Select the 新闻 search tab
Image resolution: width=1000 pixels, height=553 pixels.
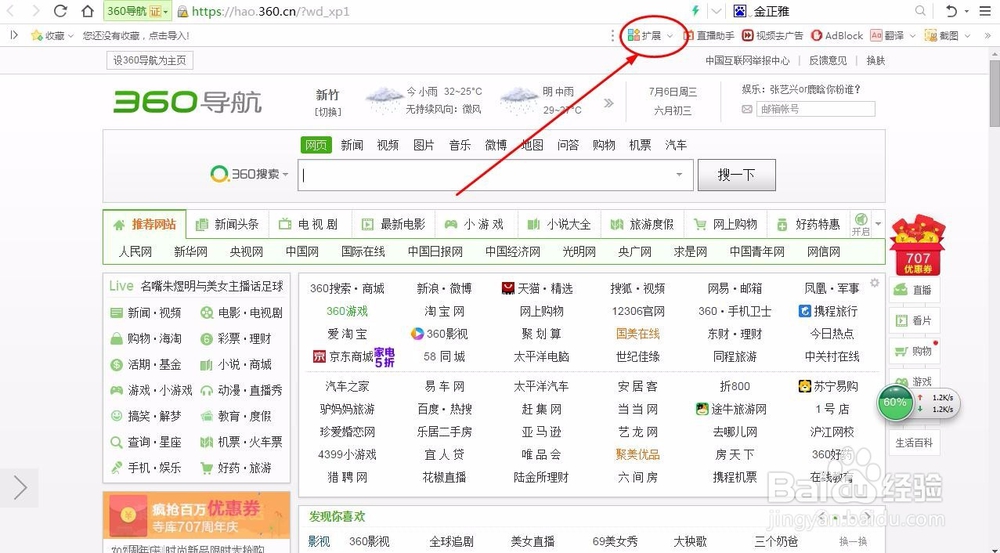coord(351,145)
